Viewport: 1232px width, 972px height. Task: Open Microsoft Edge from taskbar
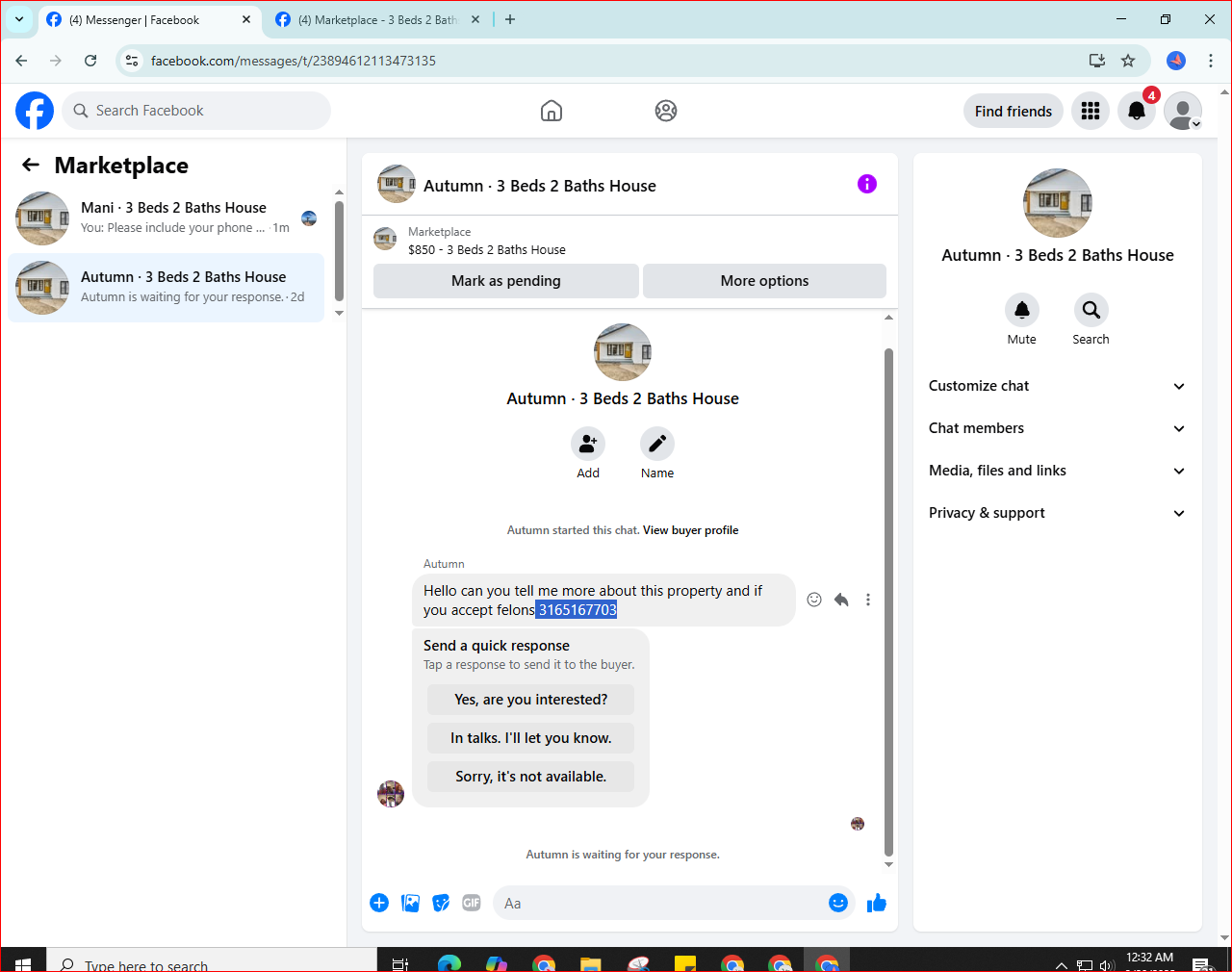point(449,963)
